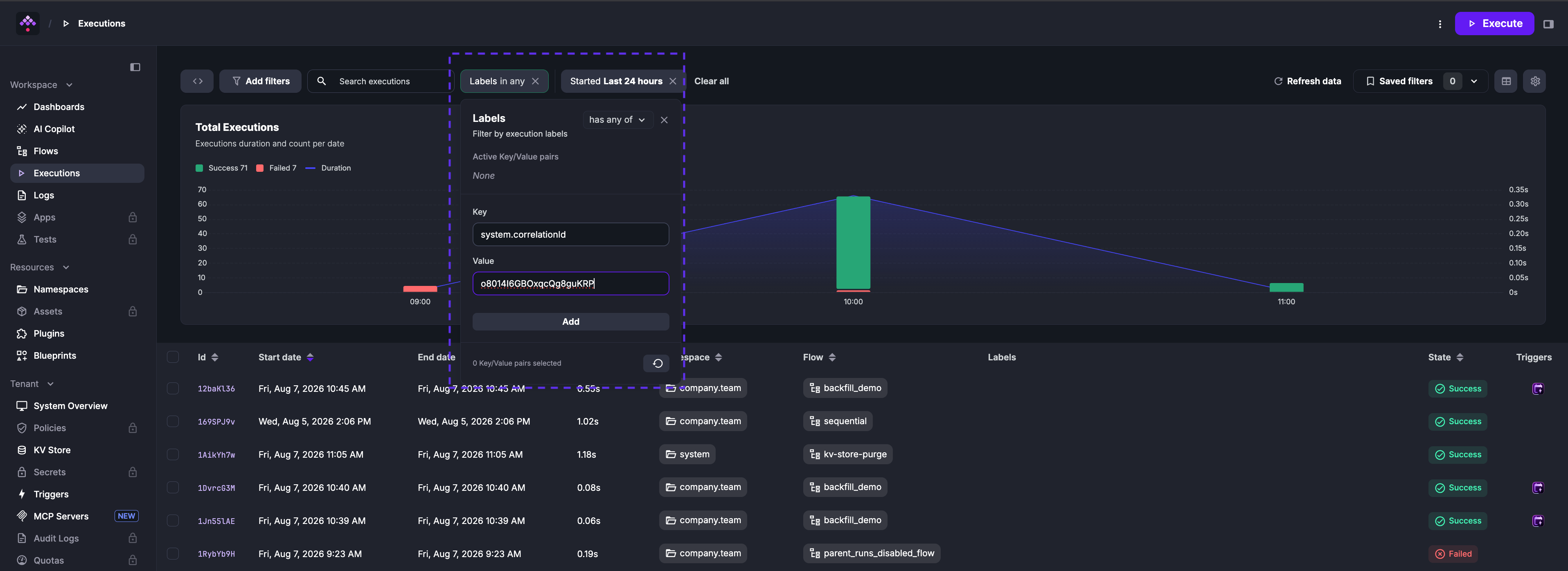This screenshot has height=571, width=1568.
Task: Switch to code filter view icon
Action: [197, 81]
